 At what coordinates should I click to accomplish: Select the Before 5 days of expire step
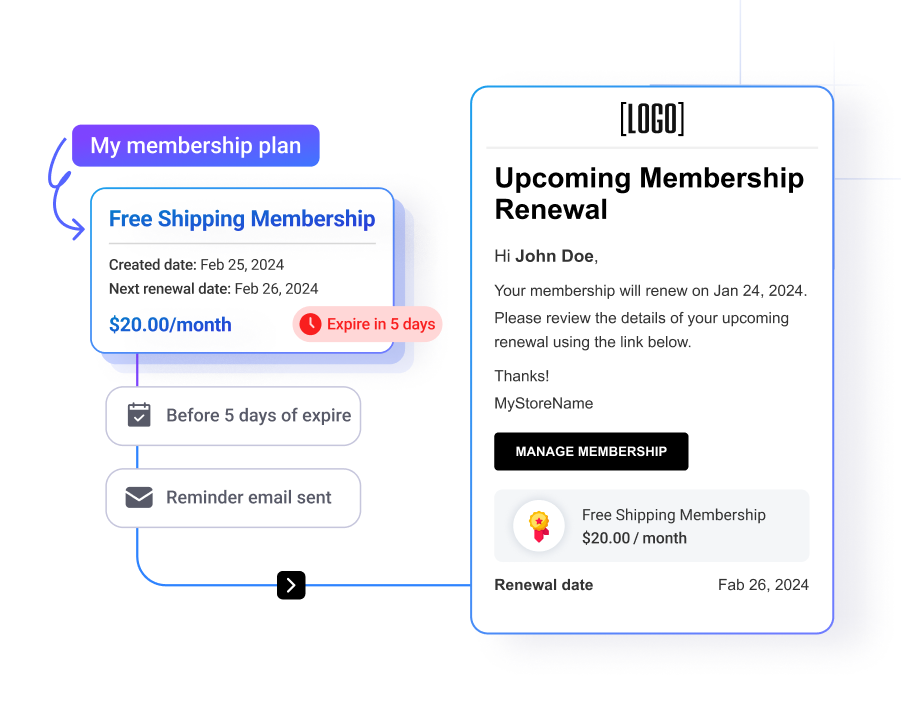click(x=233, y=416)
